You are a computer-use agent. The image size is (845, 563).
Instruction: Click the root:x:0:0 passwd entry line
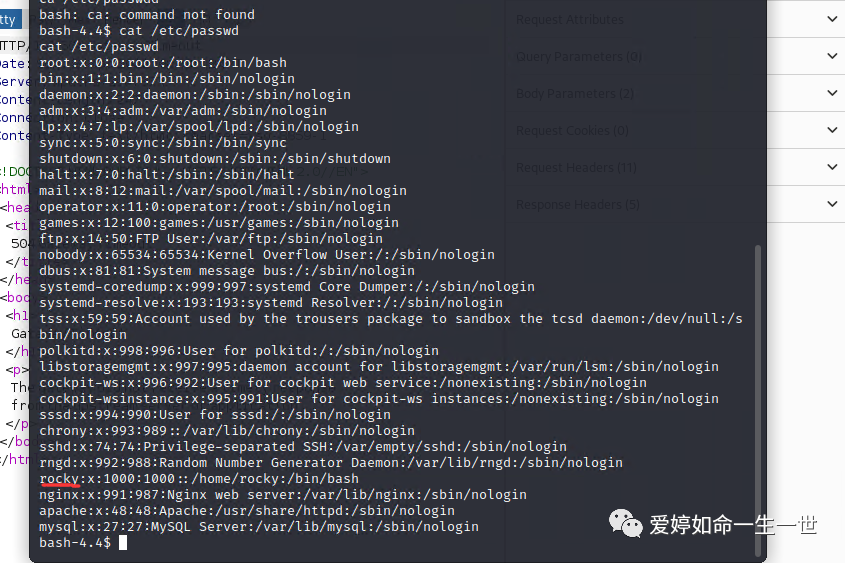coord(163,62)
